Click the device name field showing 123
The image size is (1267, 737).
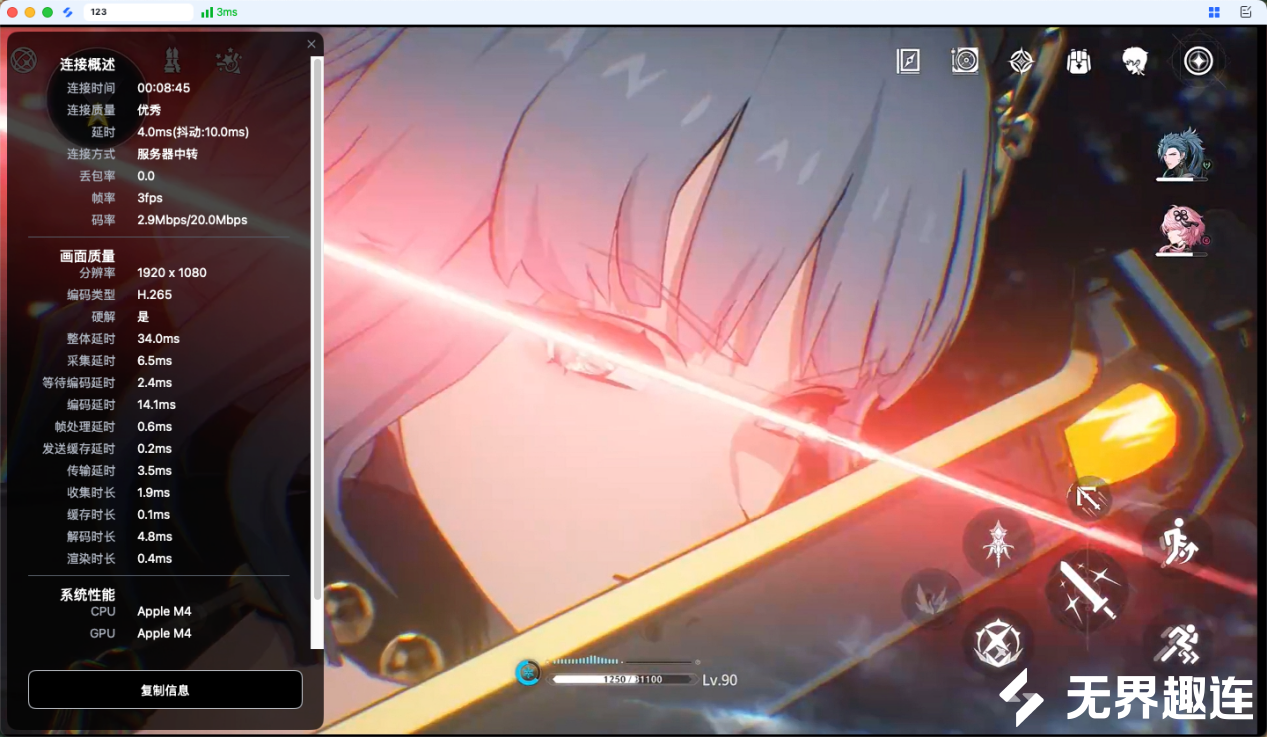tap(139, 12)
